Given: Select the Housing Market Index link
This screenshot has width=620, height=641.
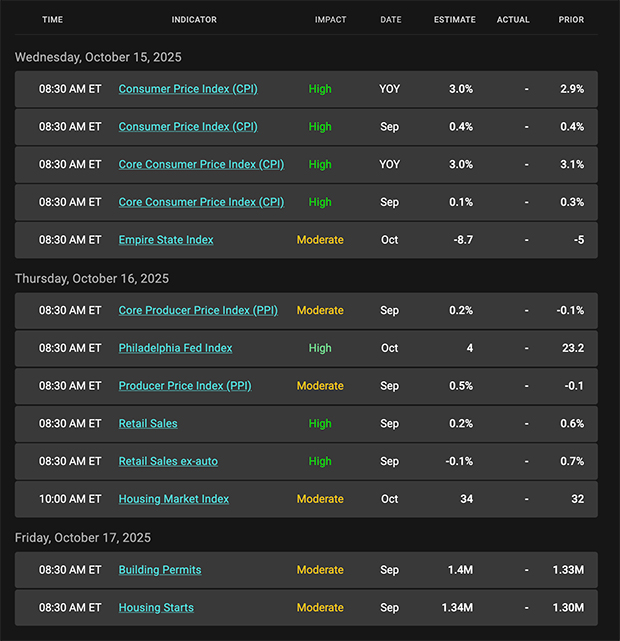Looking at the screenshot, I should coord(174,499).
